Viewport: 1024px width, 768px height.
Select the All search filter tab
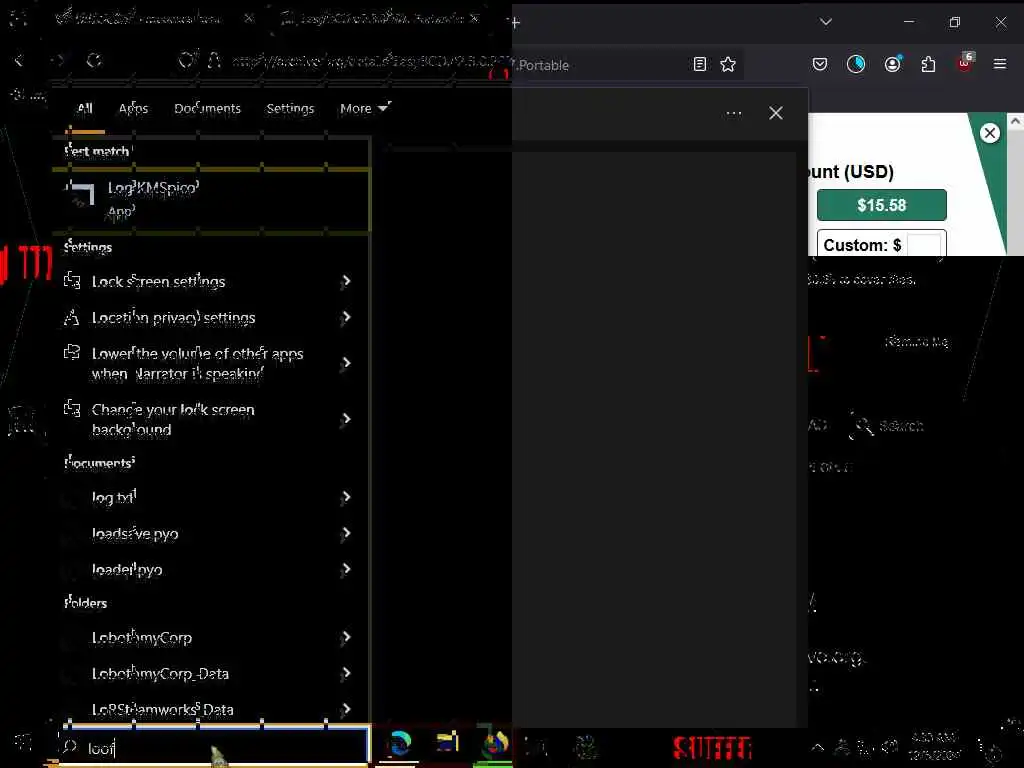tap(85, 108)
